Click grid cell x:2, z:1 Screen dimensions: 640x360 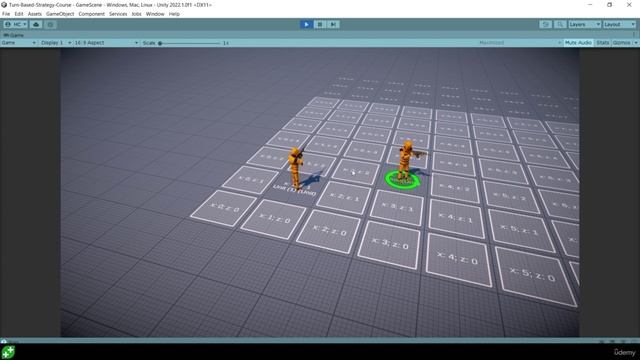click(344, 197)
